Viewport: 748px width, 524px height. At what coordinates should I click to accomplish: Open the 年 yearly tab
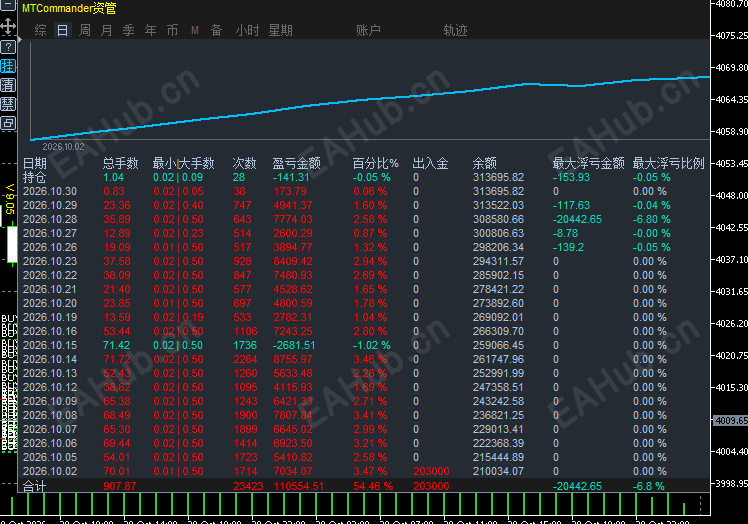point(151,31)
